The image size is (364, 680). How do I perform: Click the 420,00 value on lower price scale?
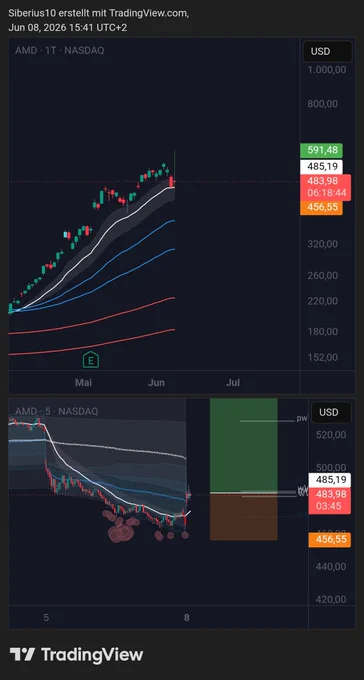point(331,599)
